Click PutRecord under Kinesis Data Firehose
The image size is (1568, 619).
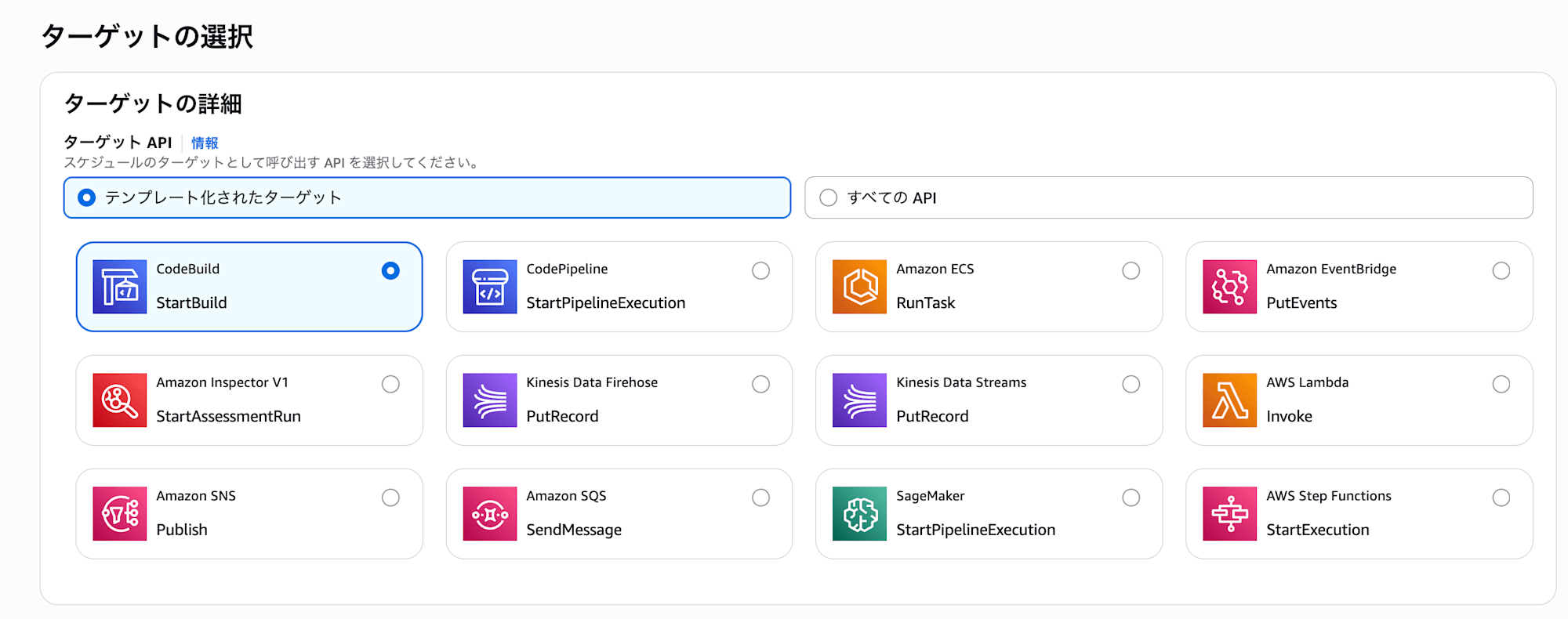(x=562, y=416)
